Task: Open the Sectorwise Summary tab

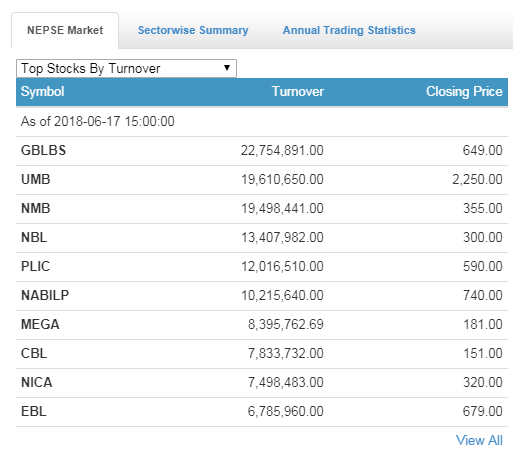Action: point(193,30)
